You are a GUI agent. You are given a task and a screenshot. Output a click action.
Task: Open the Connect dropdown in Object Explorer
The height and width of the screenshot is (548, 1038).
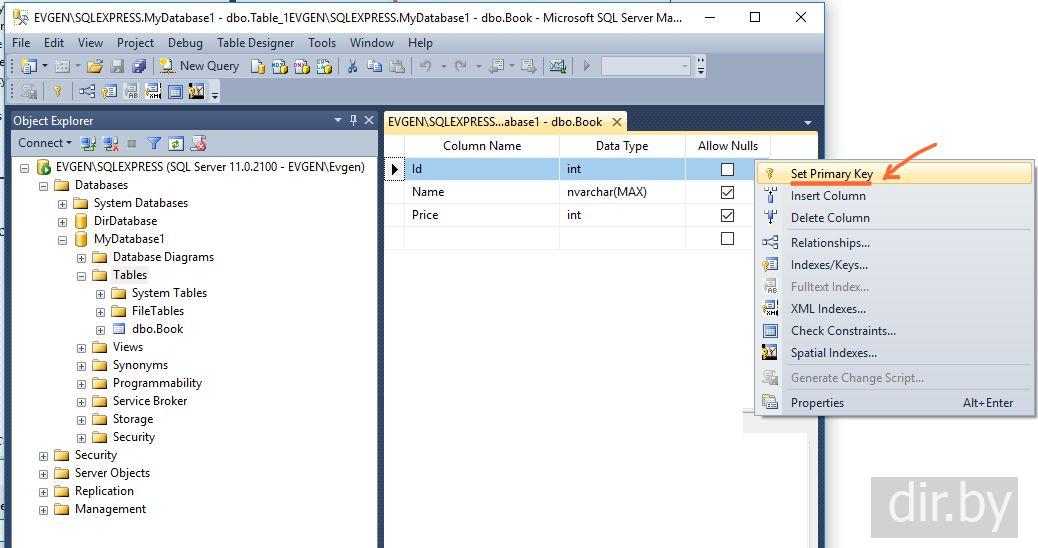click(45, 143)
